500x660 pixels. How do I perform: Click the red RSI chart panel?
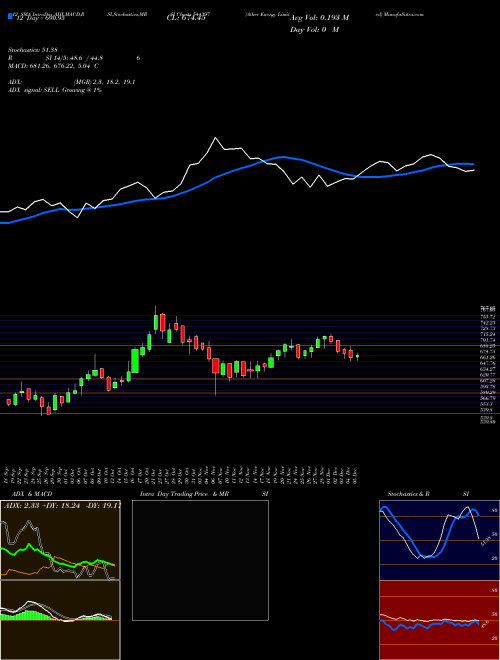click(439, 620)
